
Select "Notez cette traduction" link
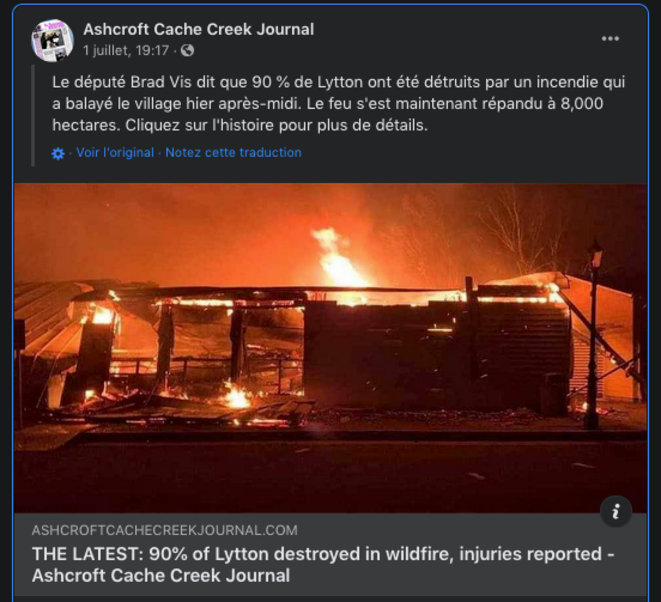234,153
